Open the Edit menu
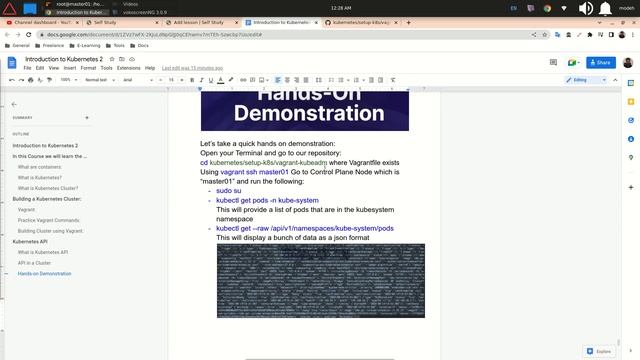The image size is (640, 360). (40, 68)
